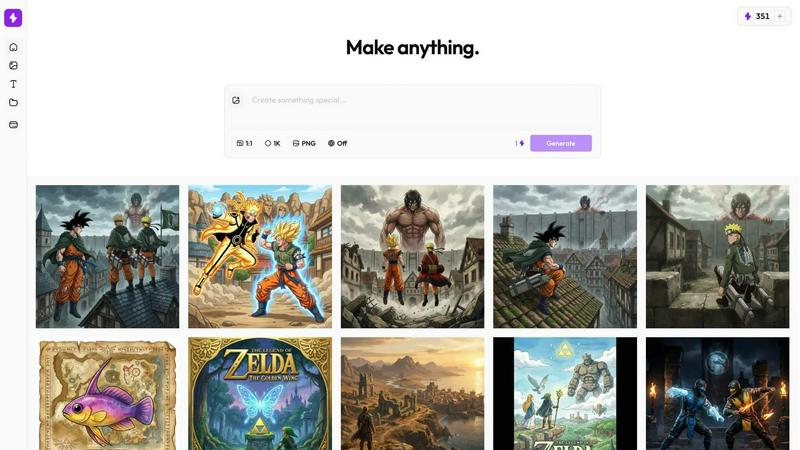Open the Naruto versus Goku fight thumbnail
800x450 pixels.
coord(260,257)
